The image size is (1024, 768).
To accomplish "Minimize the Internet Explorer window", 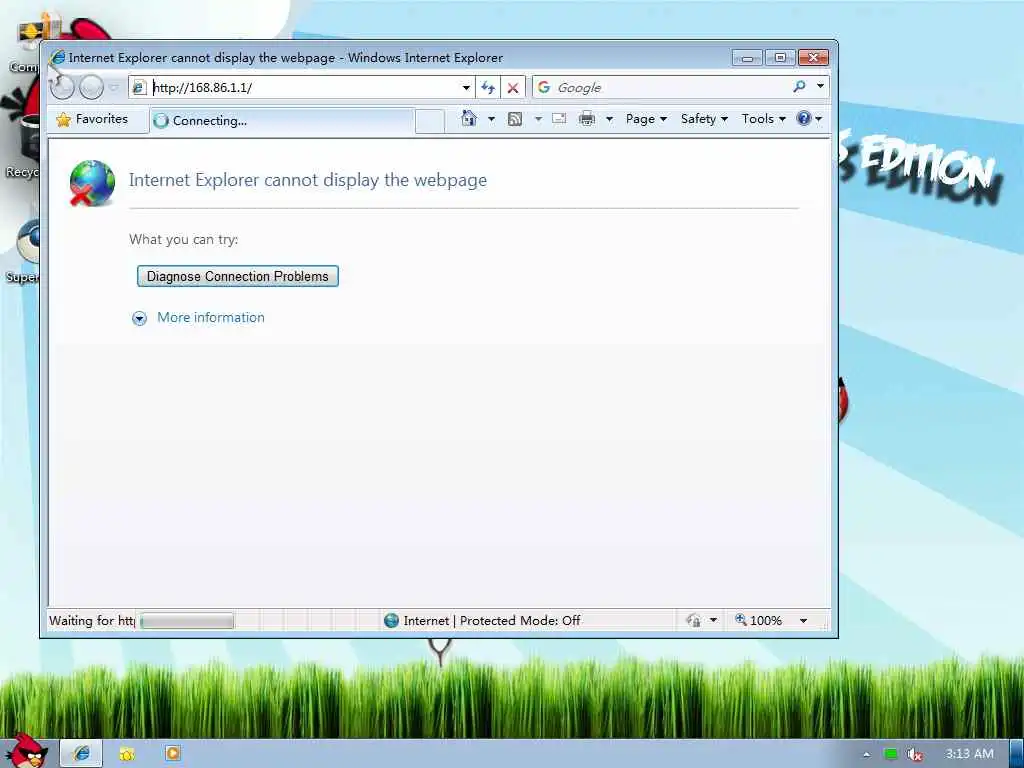I will click(747, 58).
